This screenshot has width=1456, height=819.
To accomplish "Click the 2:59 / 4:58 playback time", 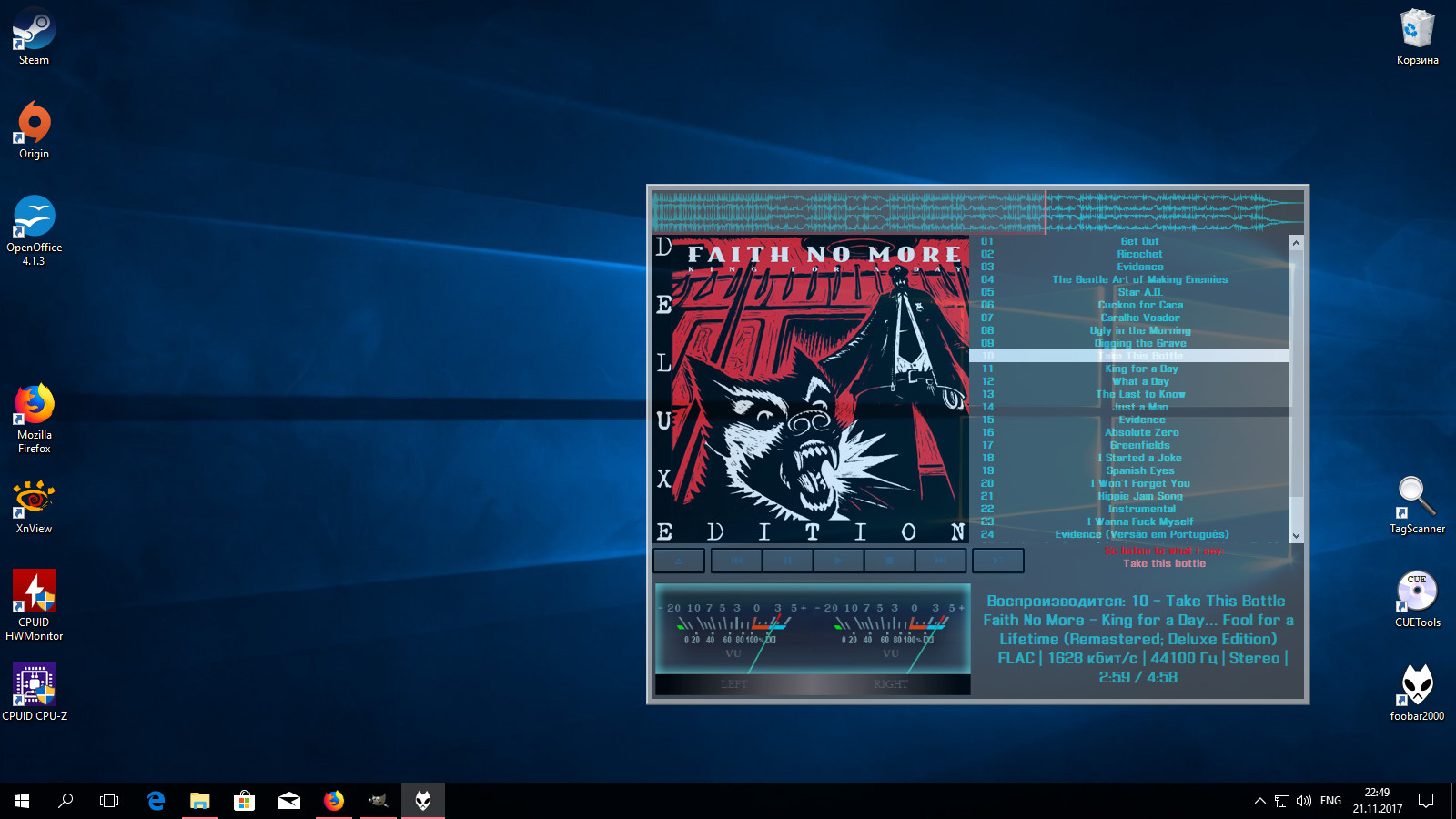I will point(1137,677).
